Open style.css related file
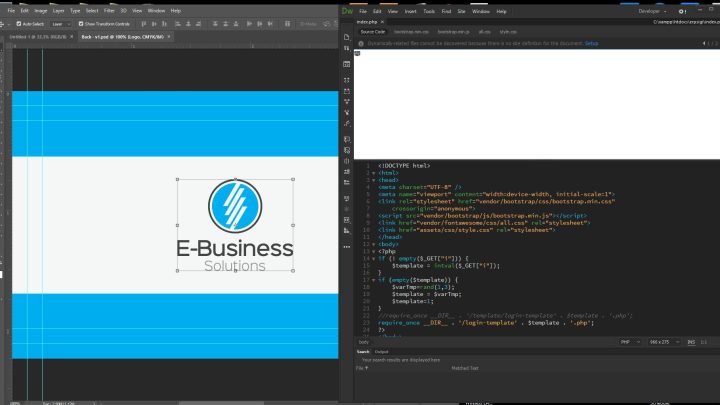 pyautogui.click(x=508, y=32)
